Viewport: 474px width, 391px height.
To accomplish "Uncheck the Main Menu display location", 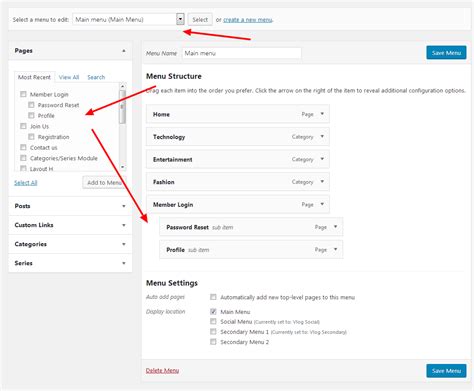I will [x=213, y=311].
